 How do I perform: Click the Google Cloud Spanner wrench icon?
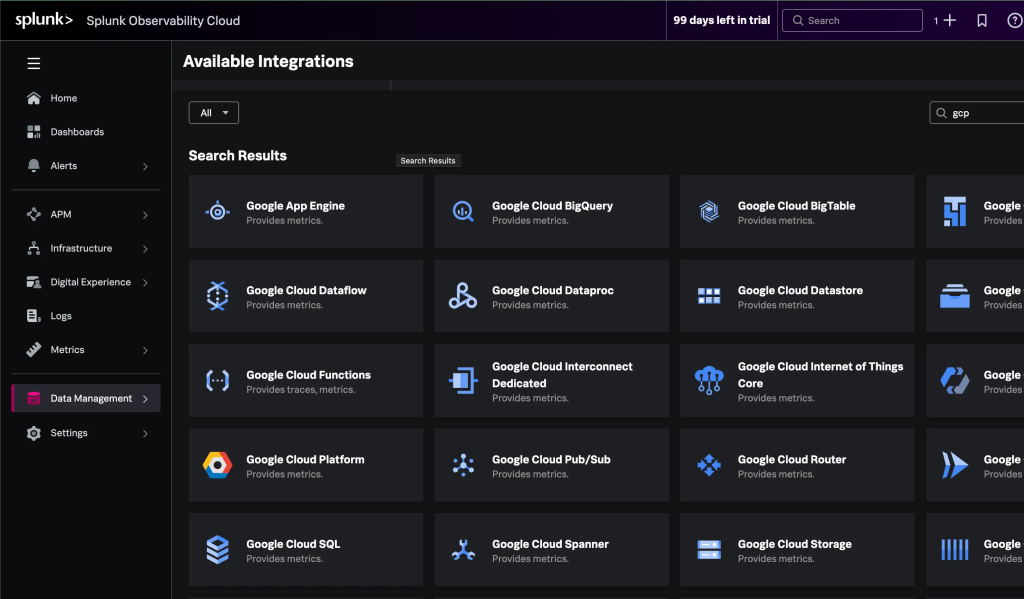(x=463, y=550)
